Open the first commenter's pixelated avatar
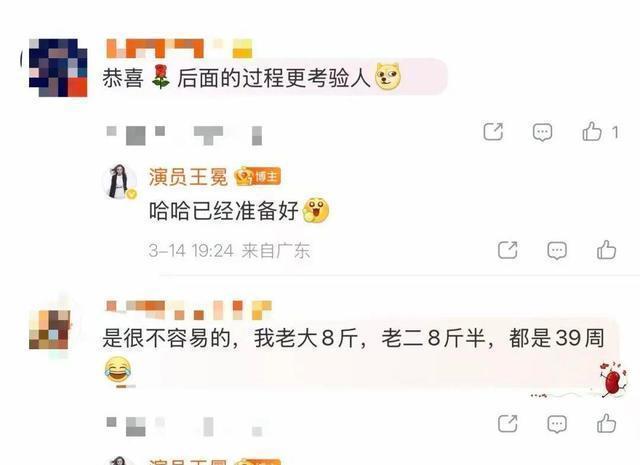The width and height of the screenshot is (640, 465). click(x=58, y=67)
